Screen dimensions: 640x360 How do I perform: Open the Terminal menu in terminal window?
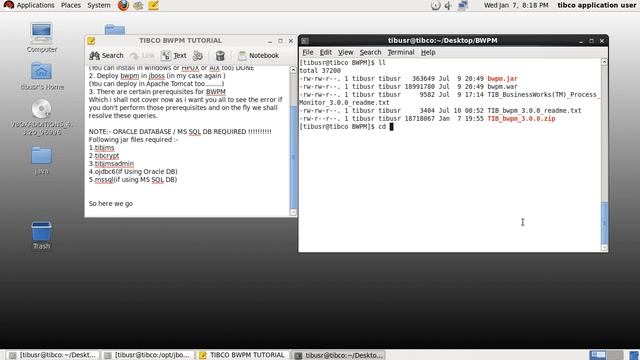[401, 52]
